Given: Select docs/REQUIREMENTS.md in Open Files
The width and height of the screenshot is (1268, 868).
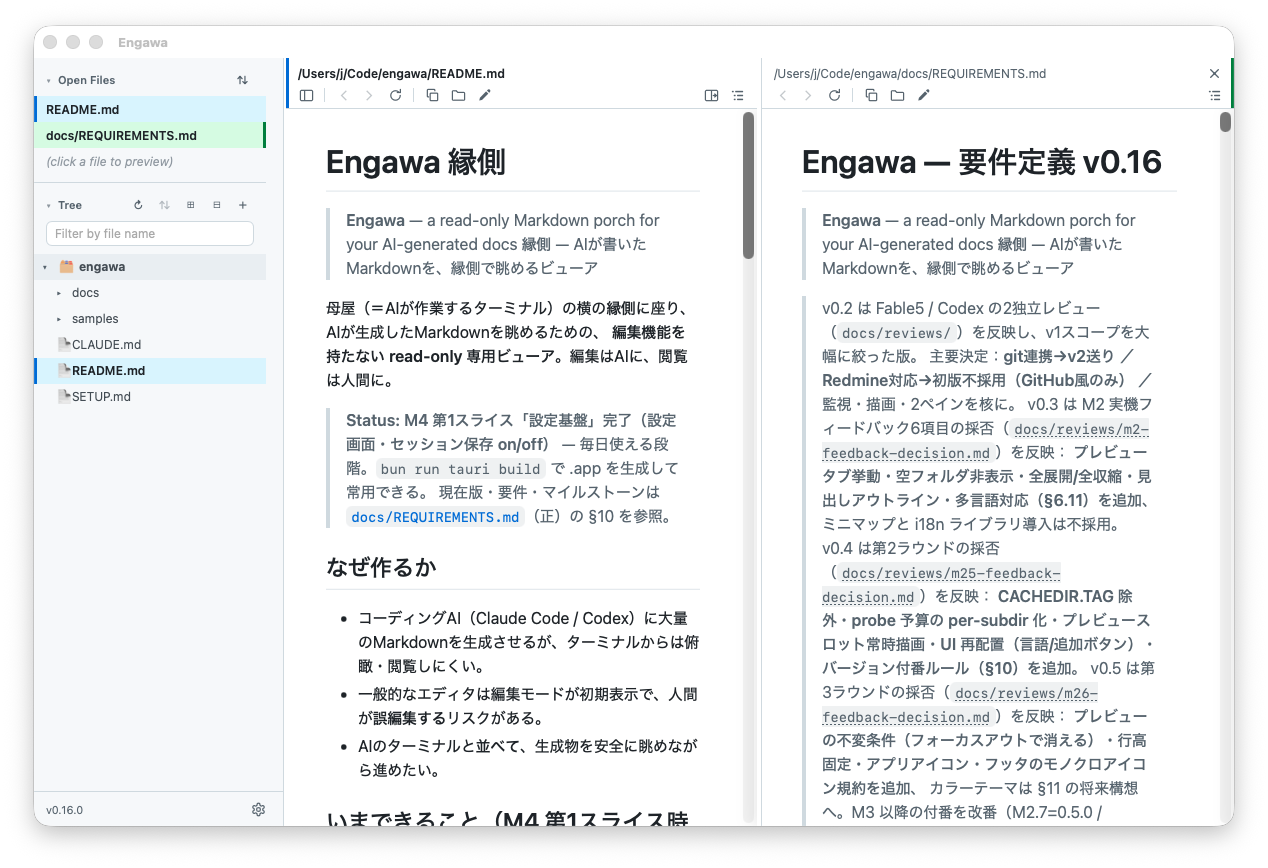Looking at the screenshot, I should 150,135.
